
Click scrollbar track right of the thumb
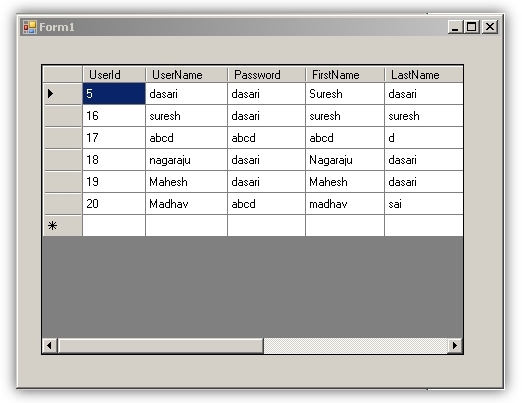pyautogui.click(x=356, y=345)
